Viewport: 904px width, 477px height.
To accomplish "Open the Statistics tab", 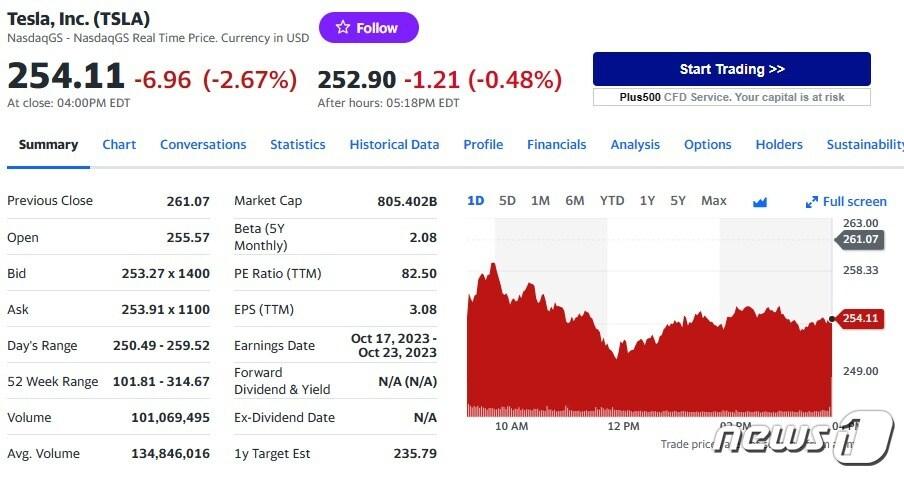I will (x=297, y=145).
